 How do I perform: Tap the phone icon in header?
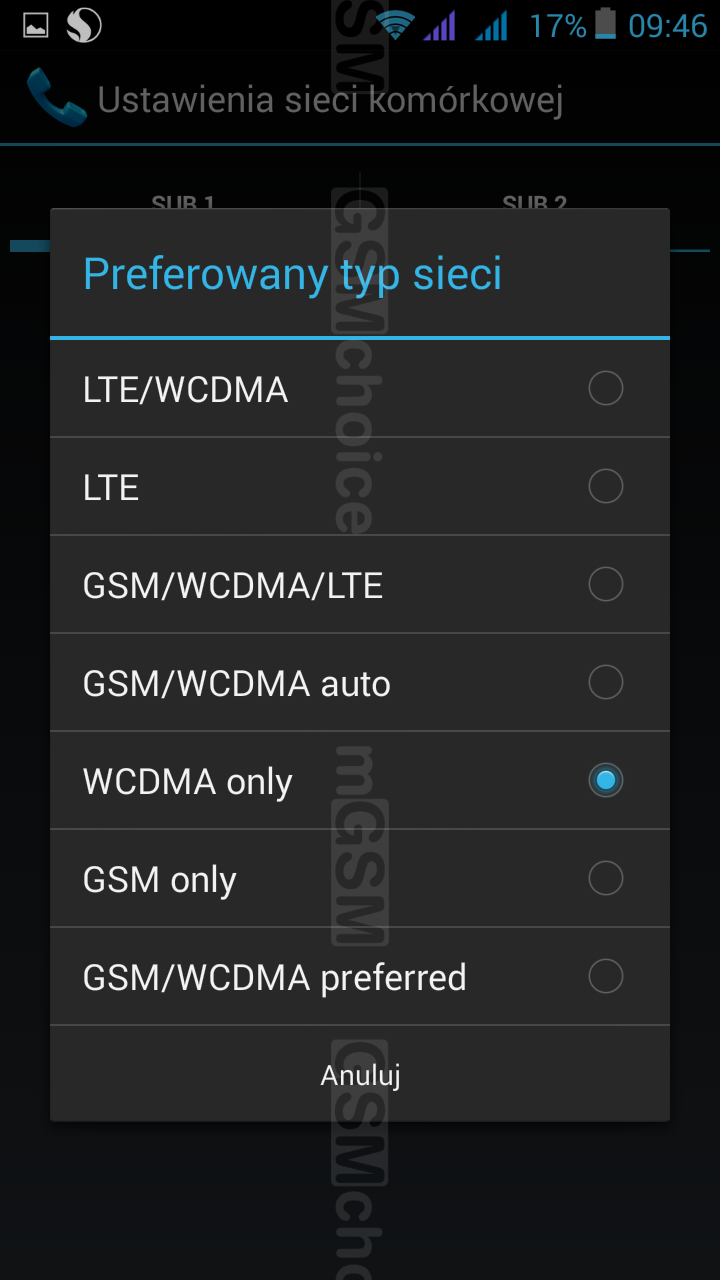[x=55, y=98]
